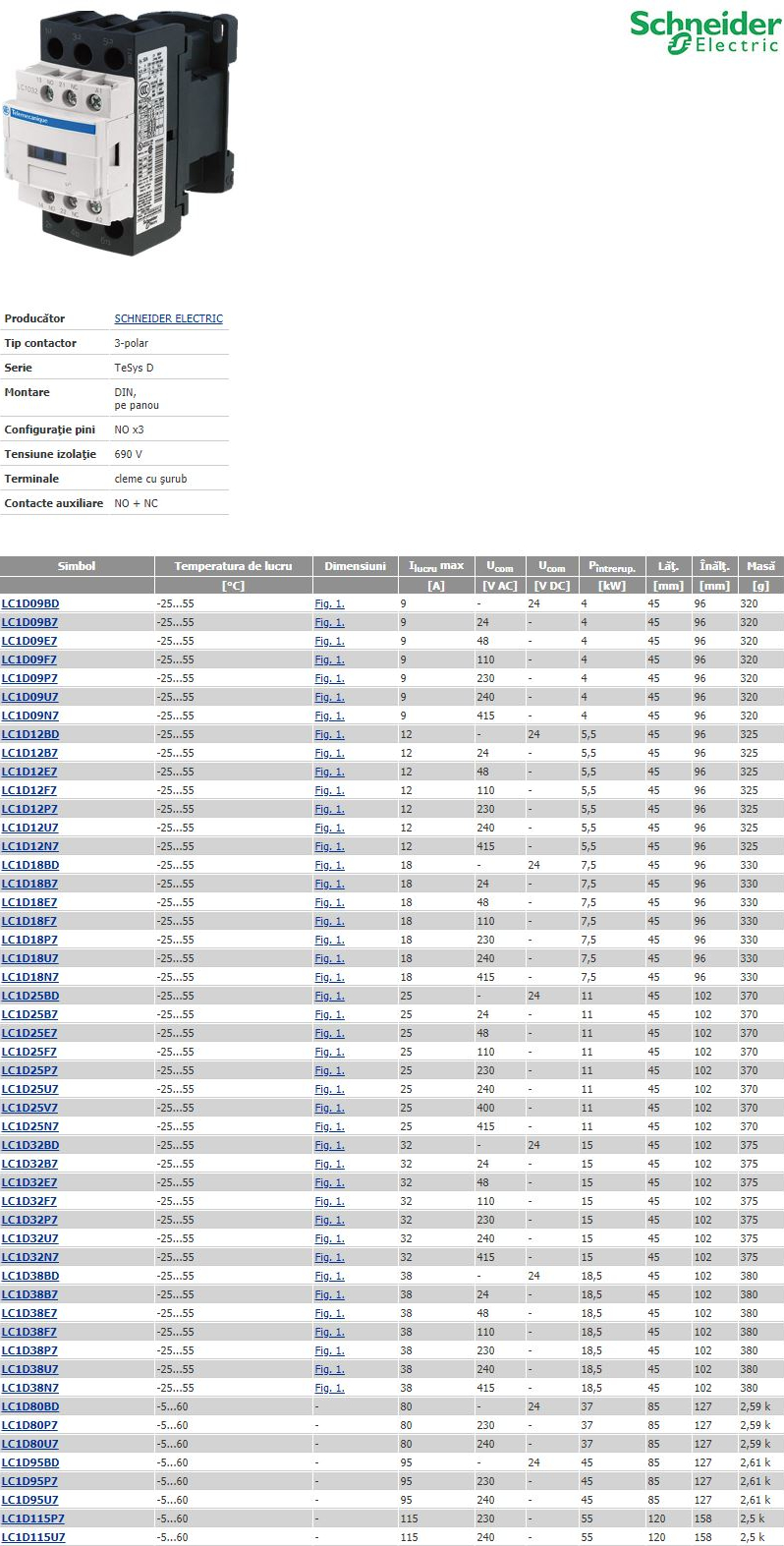Open product link LC1D25U7
784x1546 pixels.
coord(30,1089)
